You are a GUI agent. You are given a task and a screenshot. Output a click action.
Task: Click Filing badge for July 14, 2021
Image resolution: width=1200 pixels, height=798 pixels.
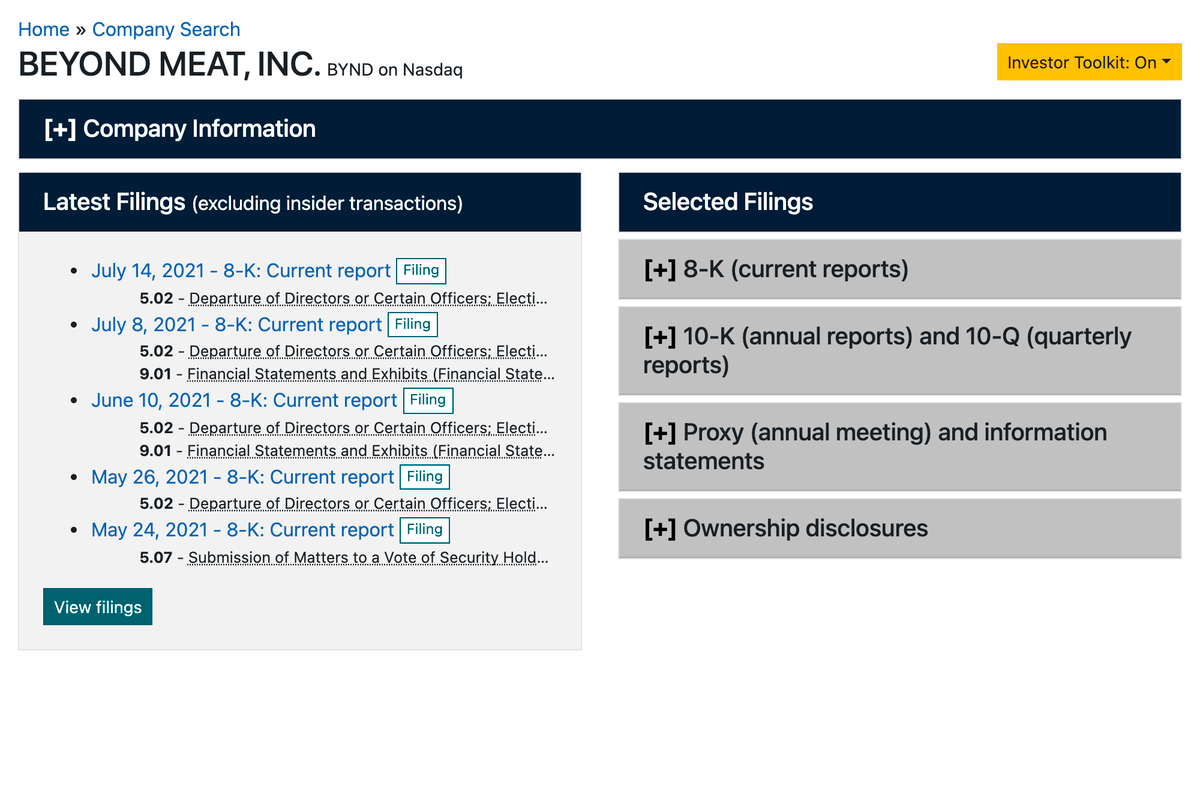point(421,270)
